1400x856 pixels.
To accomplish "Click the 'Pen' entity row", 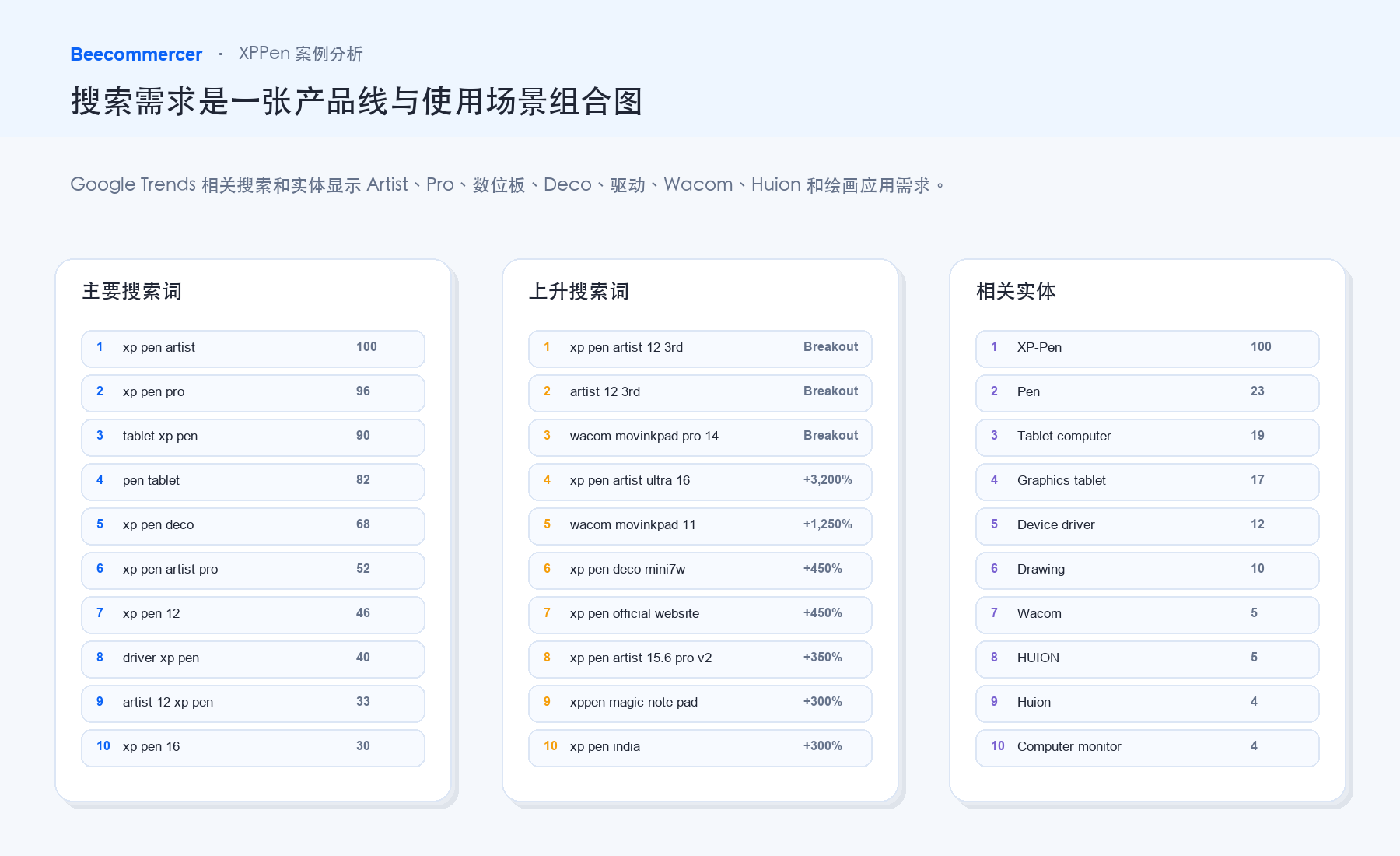I will coord(1147,393).
